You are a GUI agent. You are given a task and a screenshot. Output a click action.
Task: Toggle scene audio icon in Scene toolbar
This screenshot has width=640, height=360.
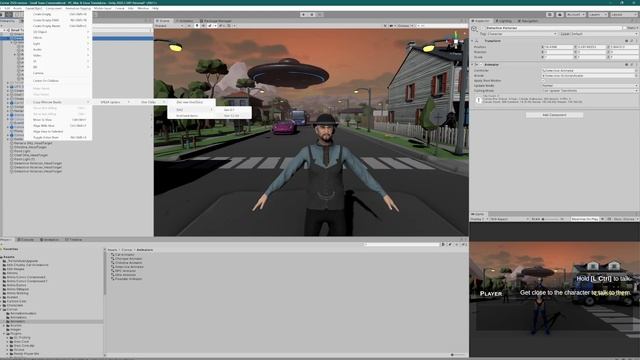point(203,26)
